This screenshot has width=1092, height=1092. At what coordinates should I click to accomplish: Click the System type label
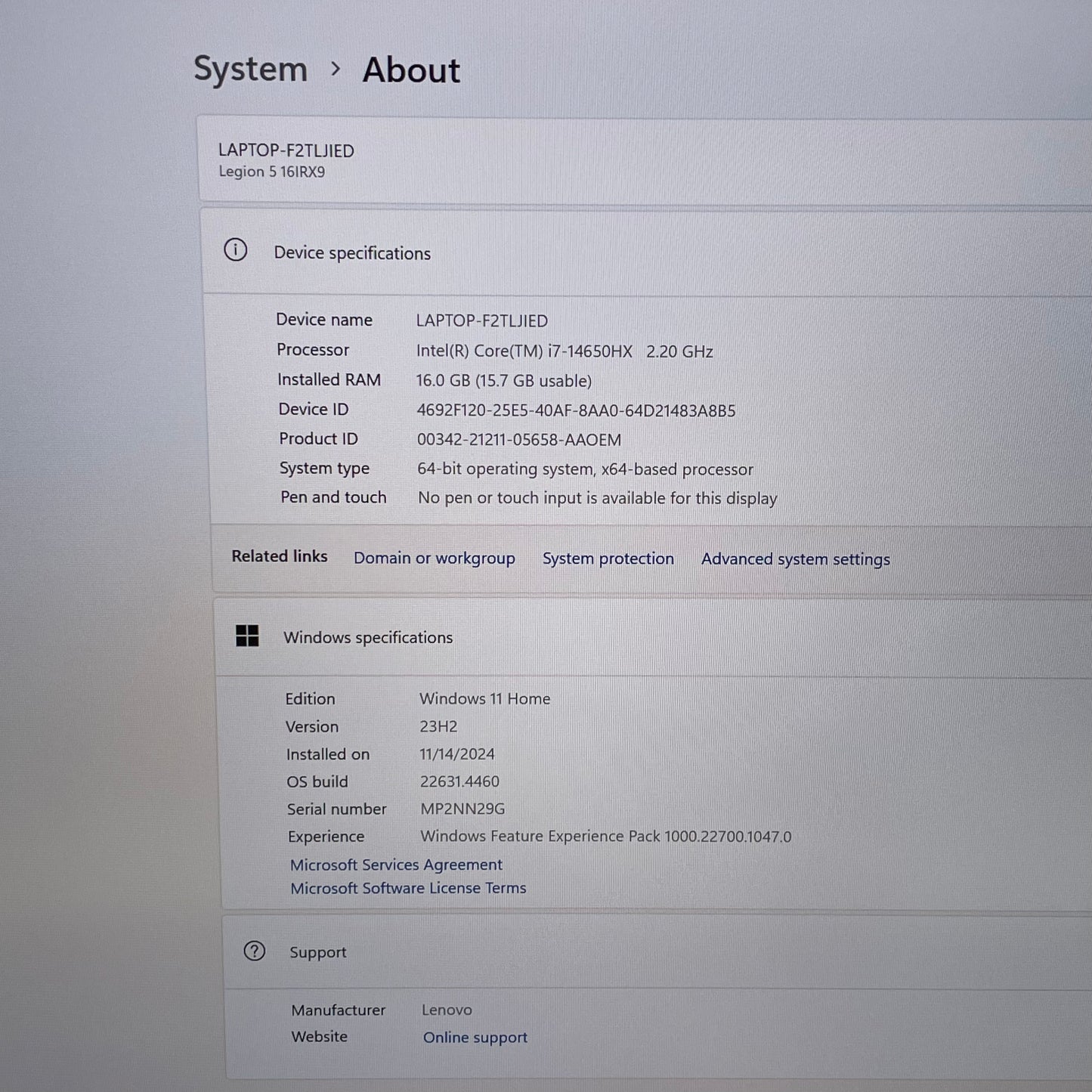click(x=324, y=469)
